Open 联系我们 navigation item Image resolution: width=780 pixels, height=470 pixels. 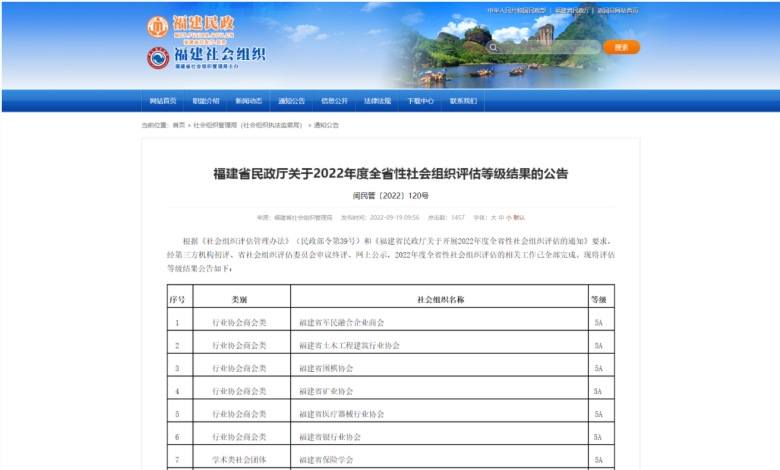[463, 101]
